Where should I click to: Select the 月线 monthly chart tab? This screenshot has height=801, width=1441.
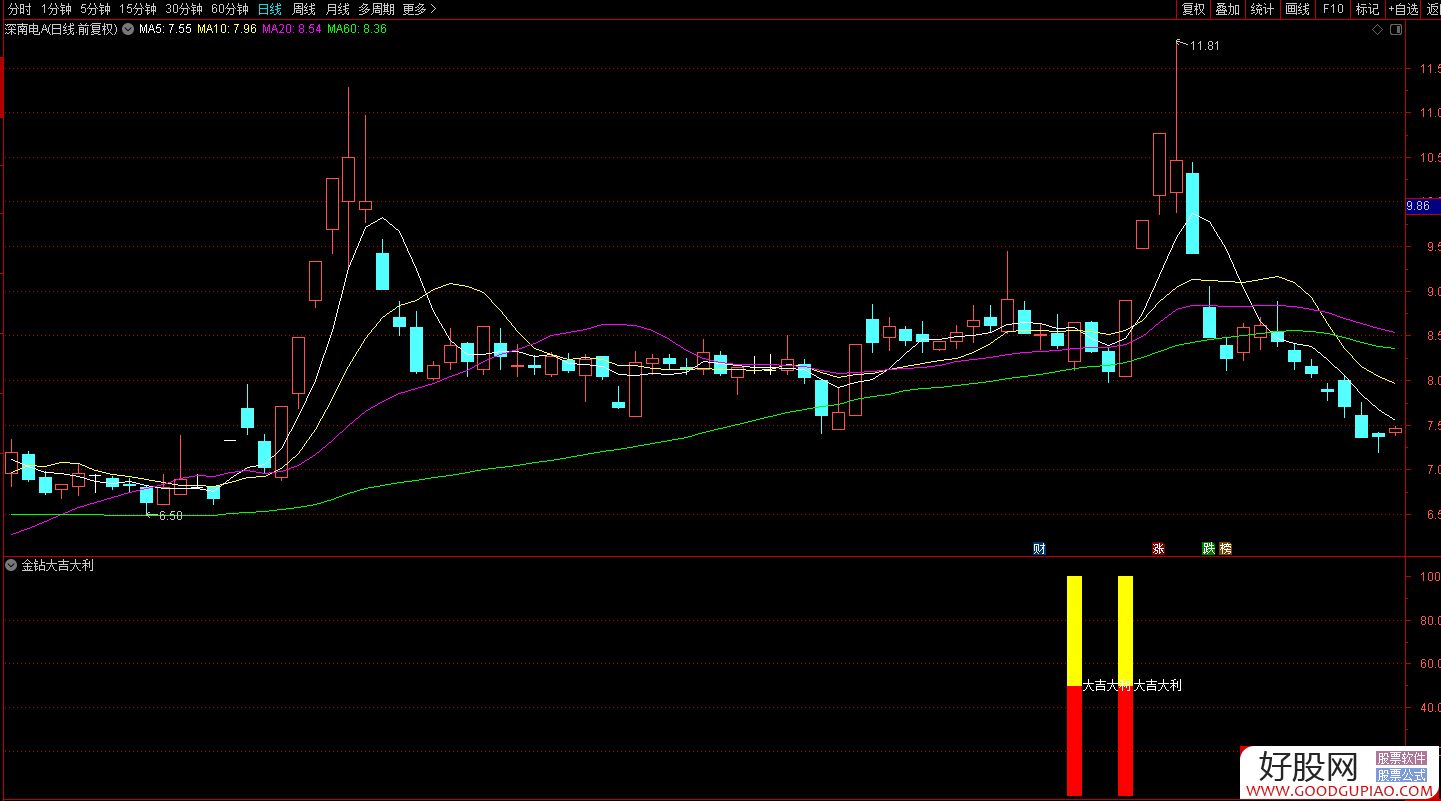338,9
